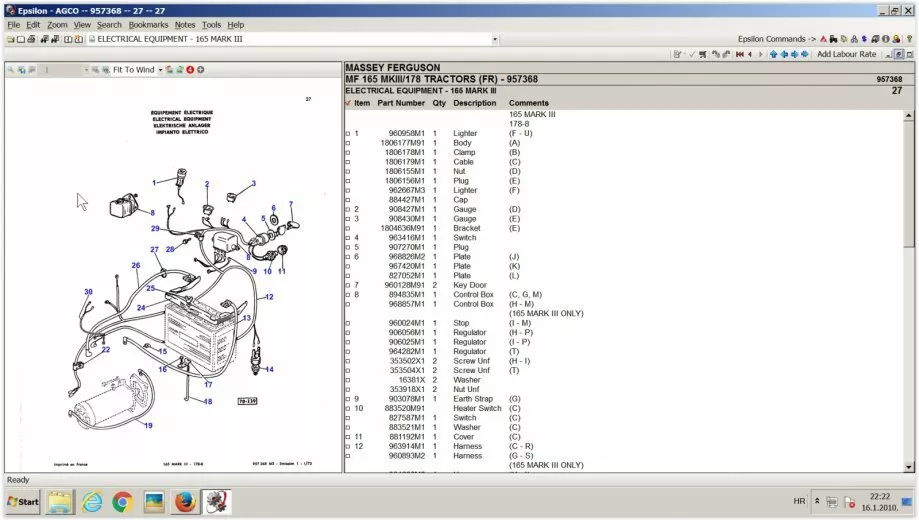Click the key icon at toolbar end
The width and height of the screenshot is (919, 520).
(909, 39)
